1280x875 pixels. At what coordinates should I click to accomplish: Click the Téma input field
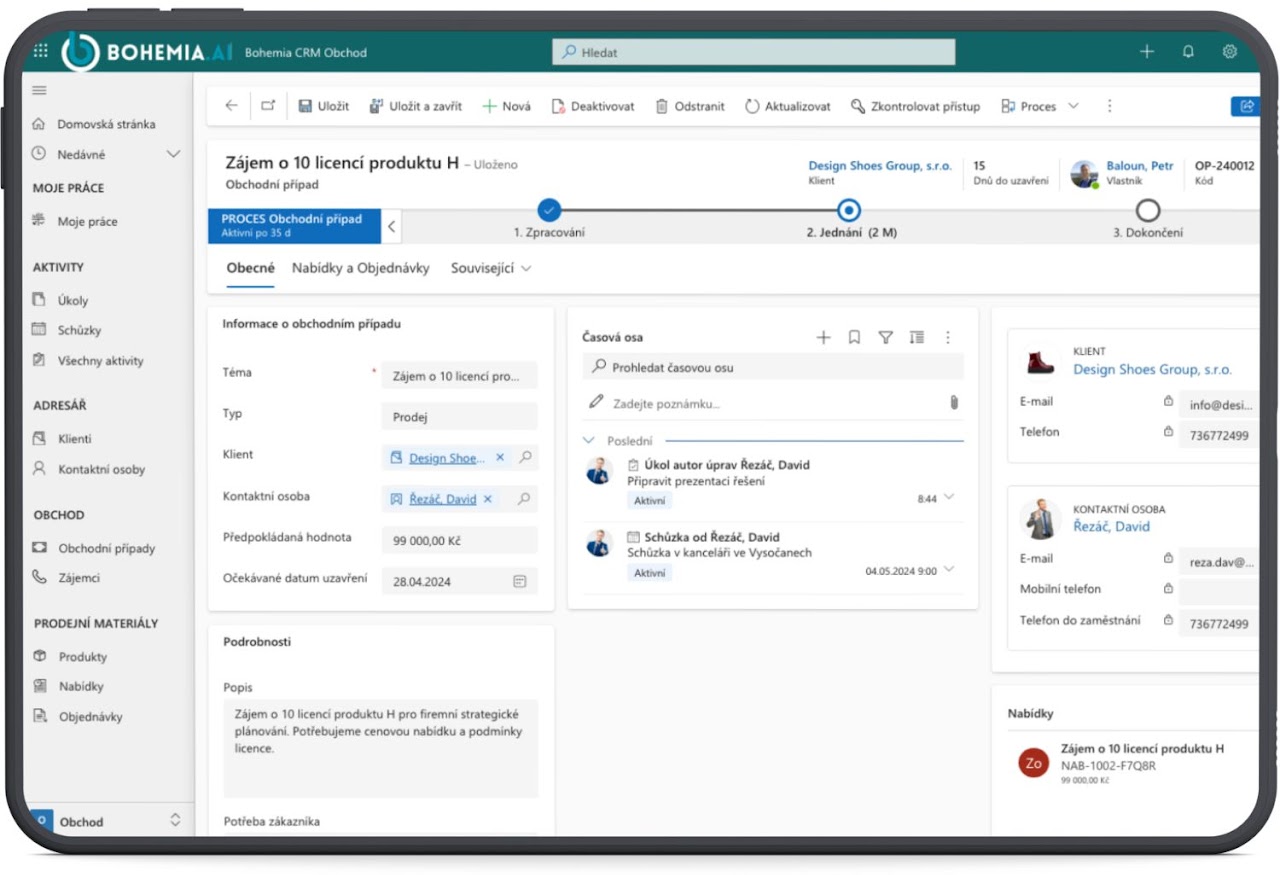[x=459, y=376]
